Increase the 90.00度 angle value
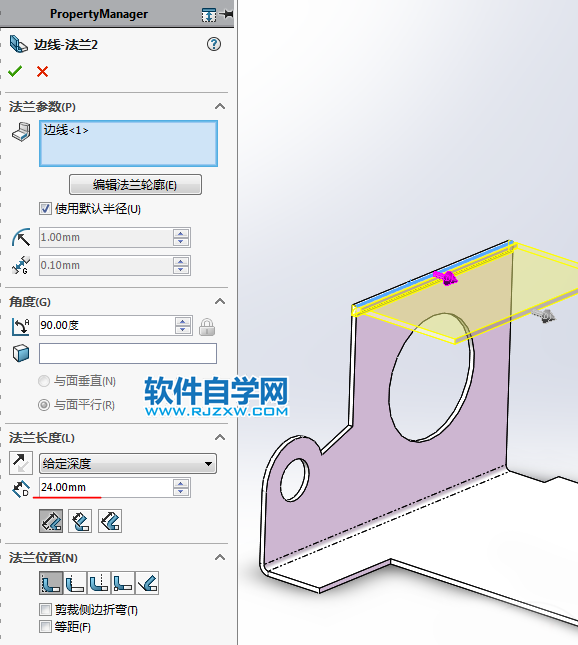The width and height of the screenshot is (578, 645). point(183,321)
